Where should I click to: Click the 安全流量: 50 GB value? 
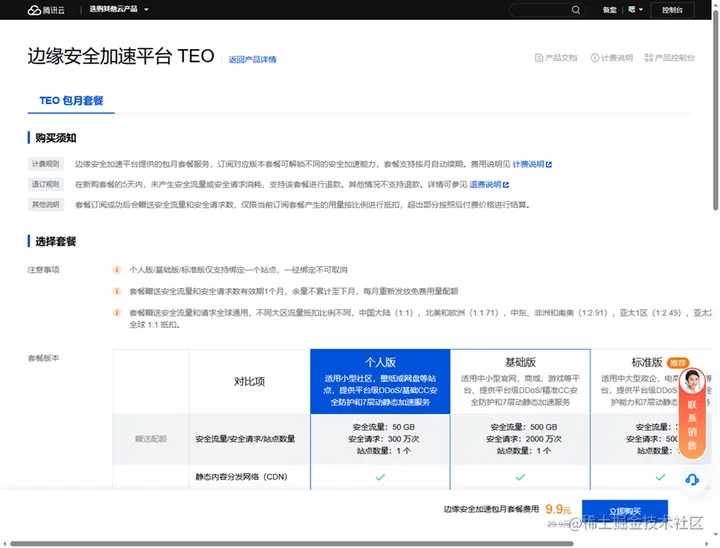coord(383,427)
